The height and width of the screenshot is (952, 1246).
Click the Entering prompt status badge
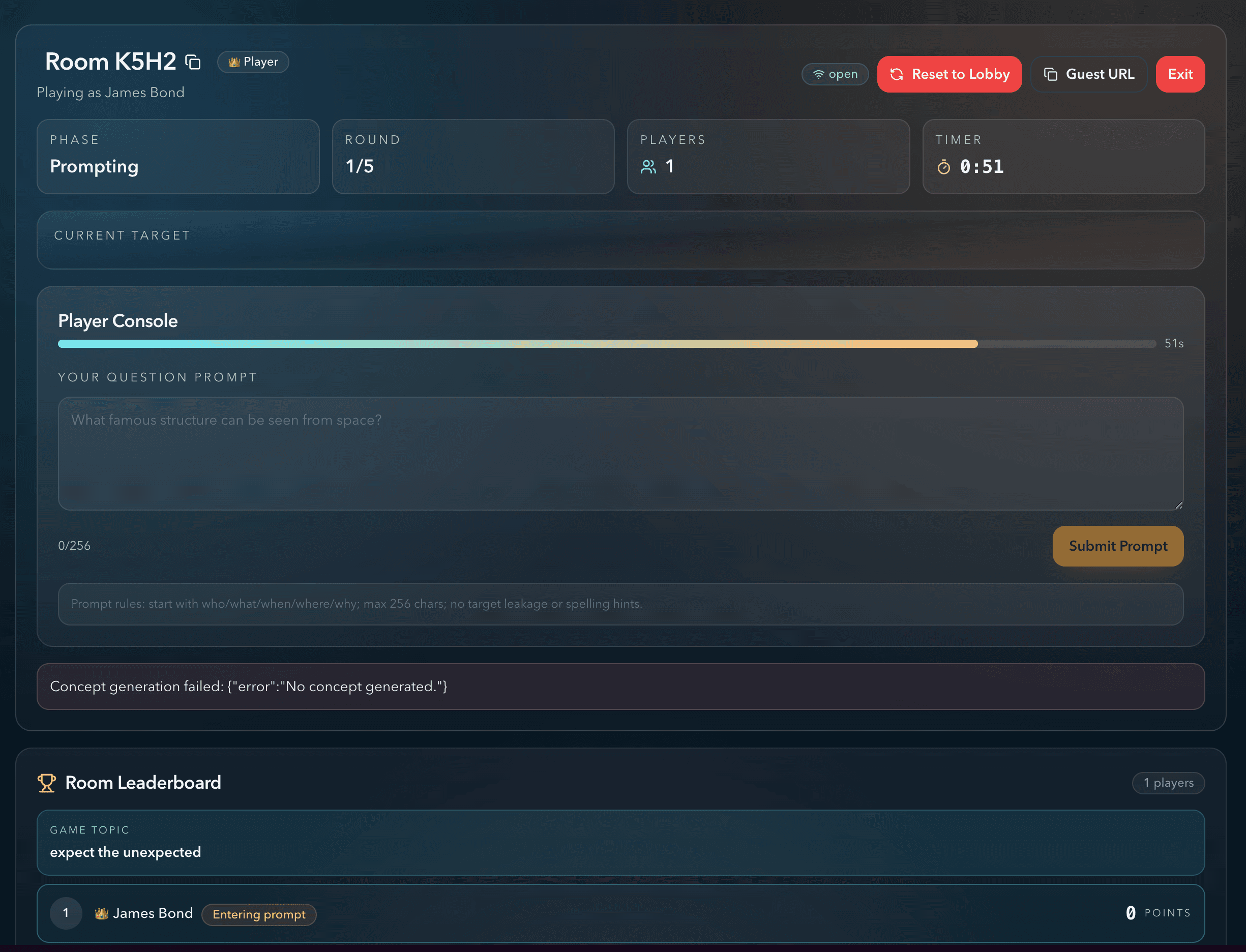[x=259, y=914]
